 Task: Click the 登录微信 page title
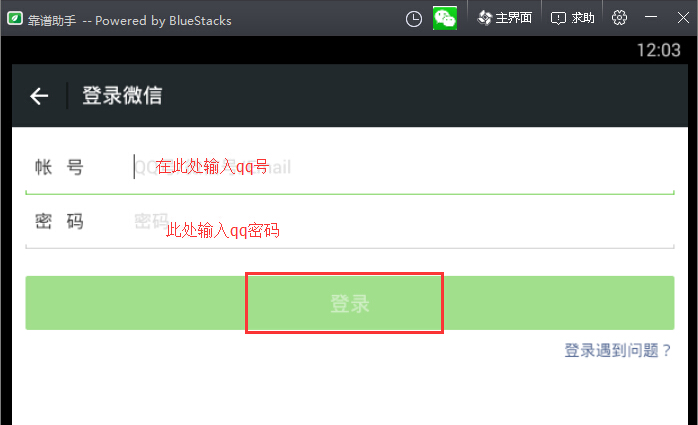coord(122,96)
